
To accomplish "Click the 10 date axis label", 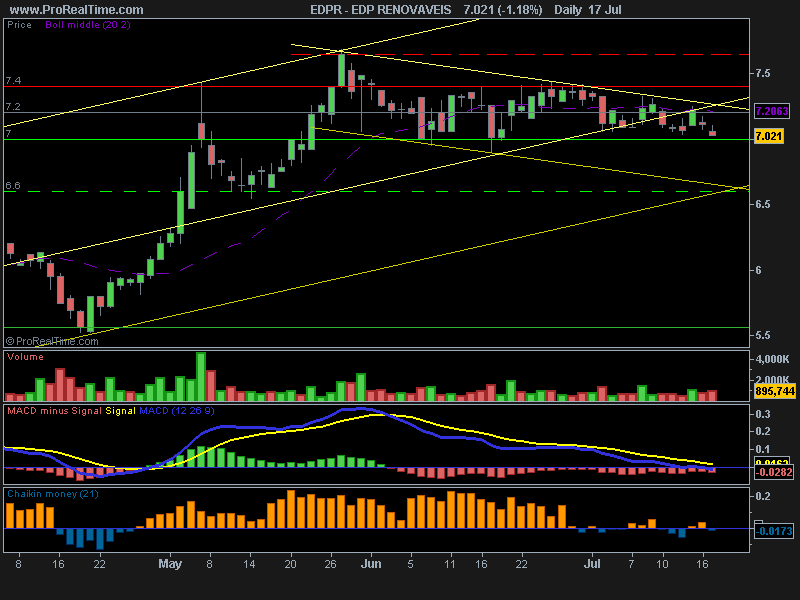I will (x=662, y=564).
